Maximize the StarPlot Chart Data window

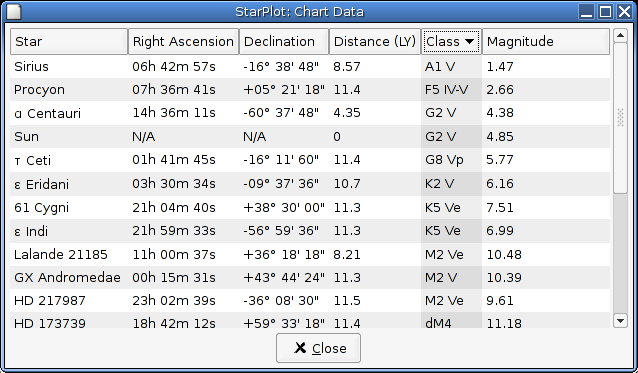pyautogui.click(x=605, y=11)
